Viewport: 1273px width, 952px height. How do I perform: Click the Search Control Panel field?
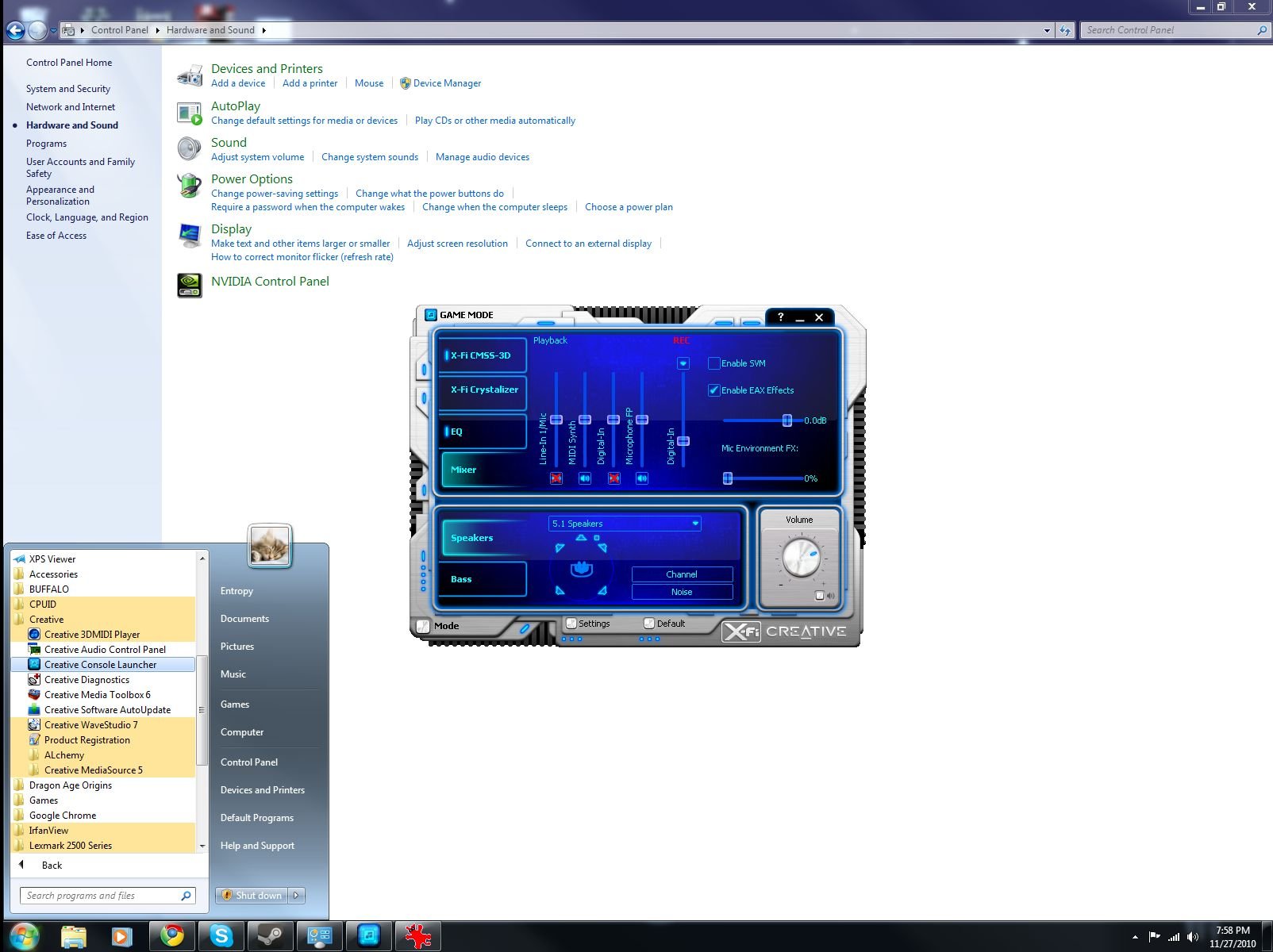1175,30
